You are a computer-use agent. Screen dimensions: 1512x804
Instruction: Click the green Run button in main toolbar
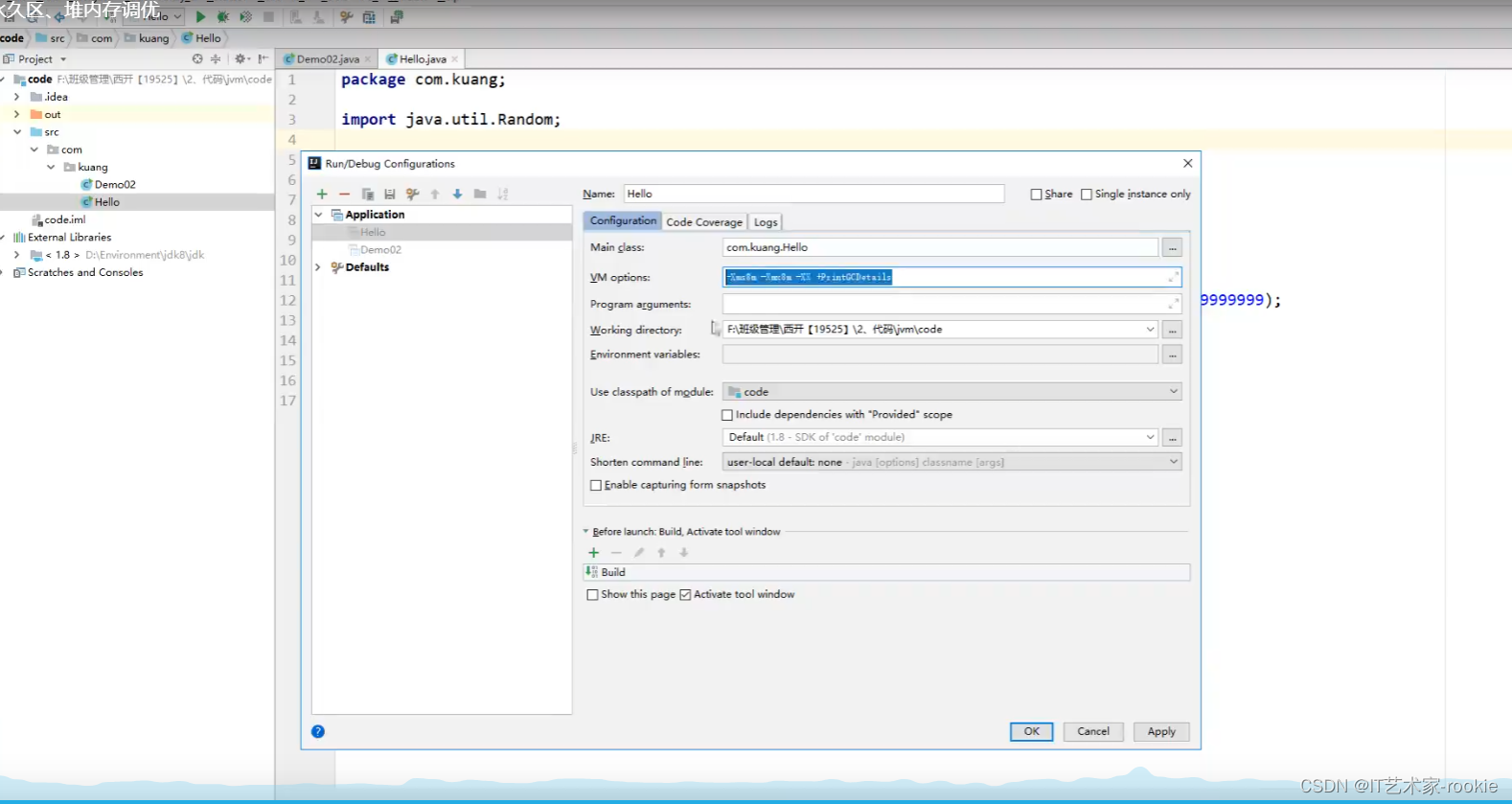200,16
